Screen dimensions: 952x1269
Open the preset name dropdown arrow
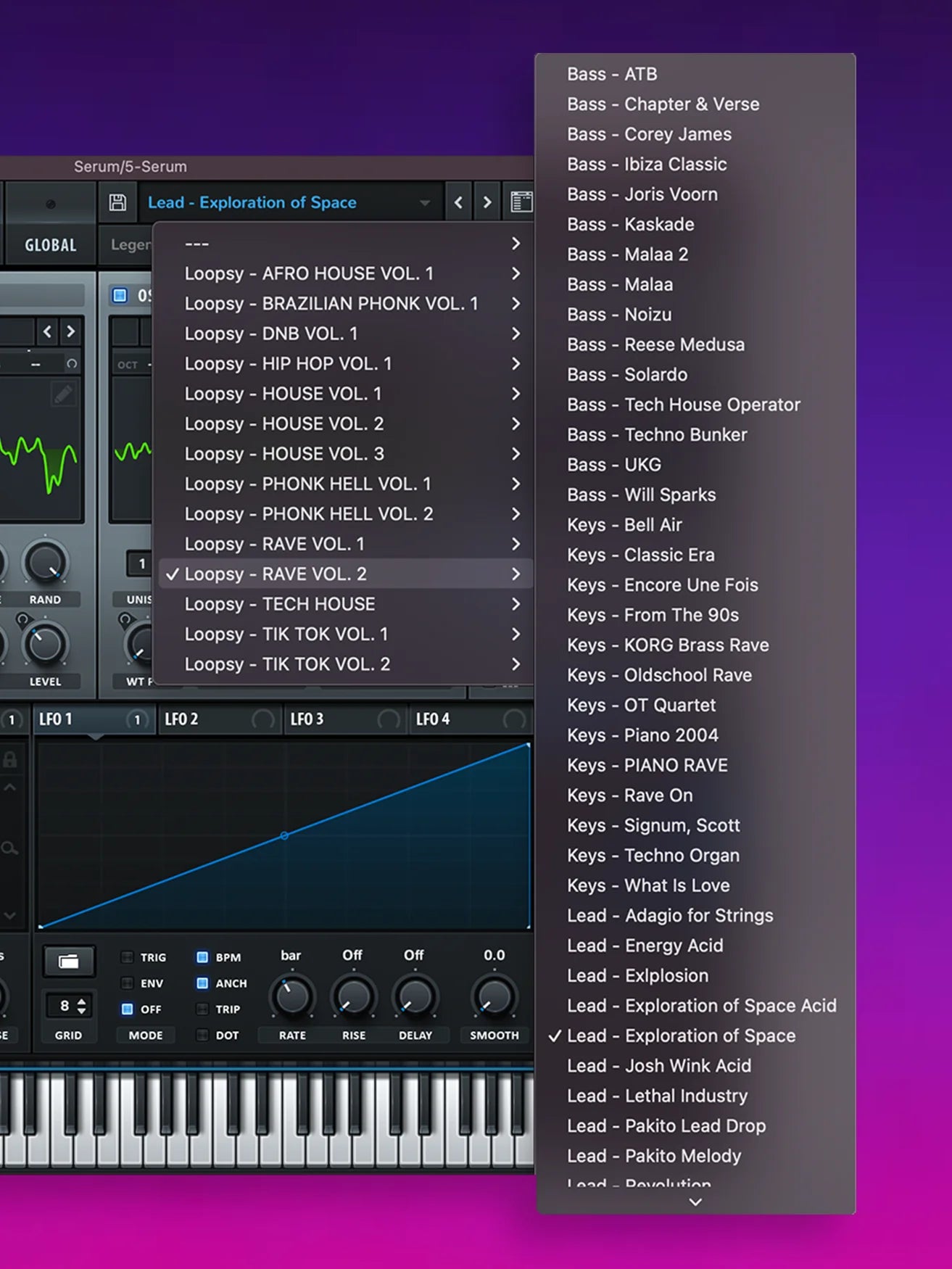point(425,203)
